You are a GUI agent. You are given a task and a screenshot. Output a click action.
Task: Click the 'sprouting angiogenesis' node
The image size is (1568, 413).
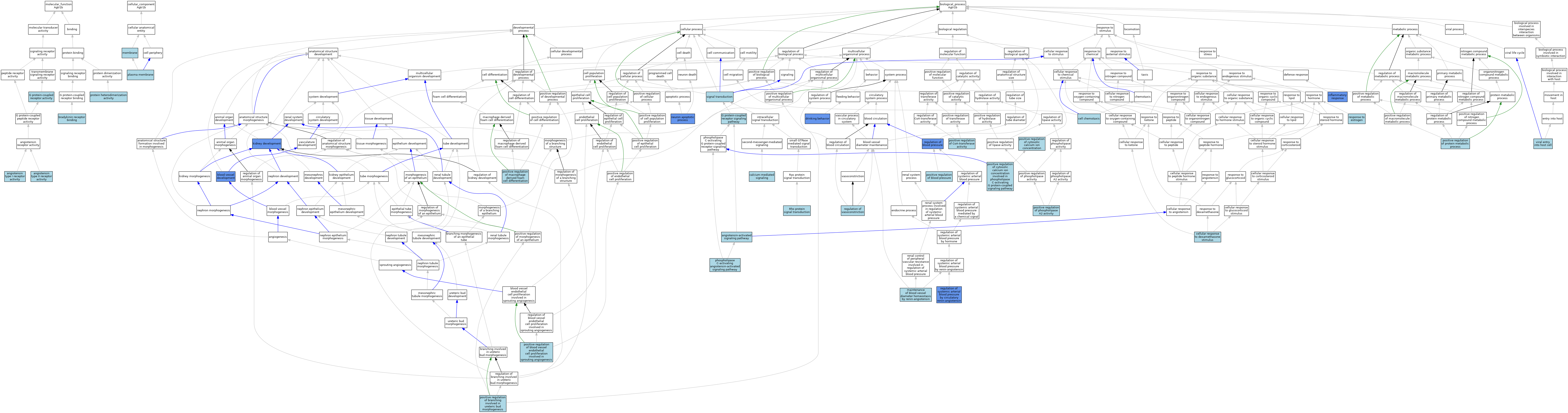[x=395, y=265]
